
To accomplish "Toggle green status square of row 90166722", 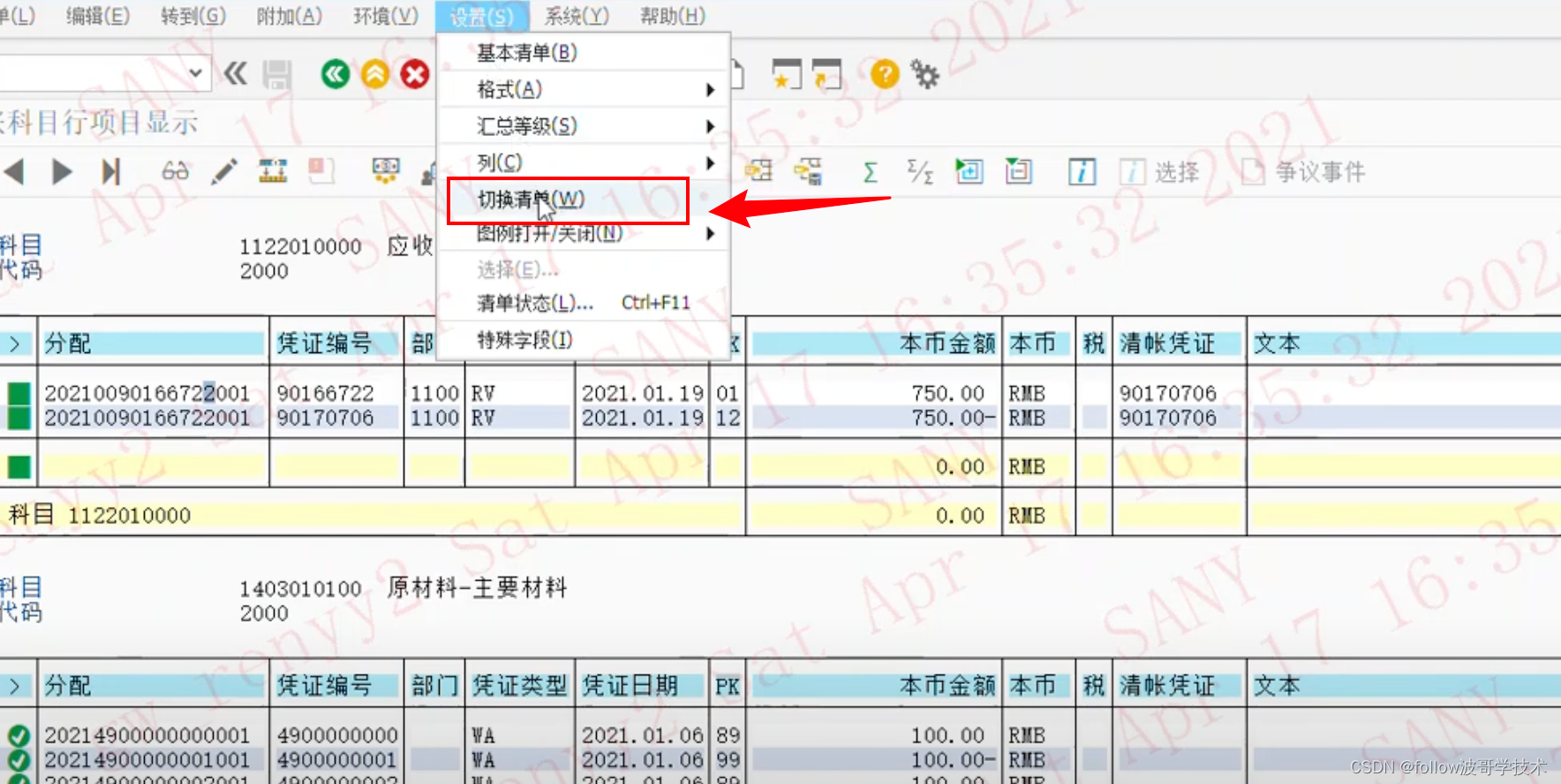I will click(19, 393).
